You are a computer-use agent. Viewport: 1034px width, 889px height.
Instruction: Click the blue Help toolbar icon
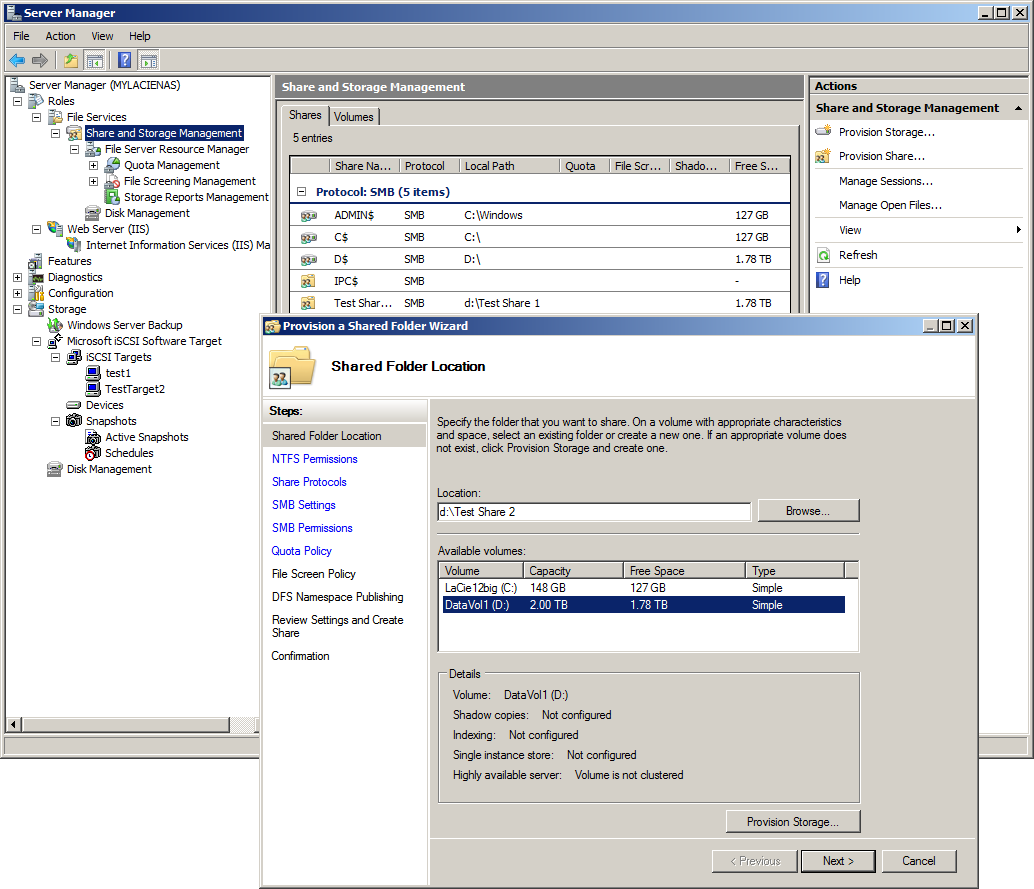(x=124, y=61)
